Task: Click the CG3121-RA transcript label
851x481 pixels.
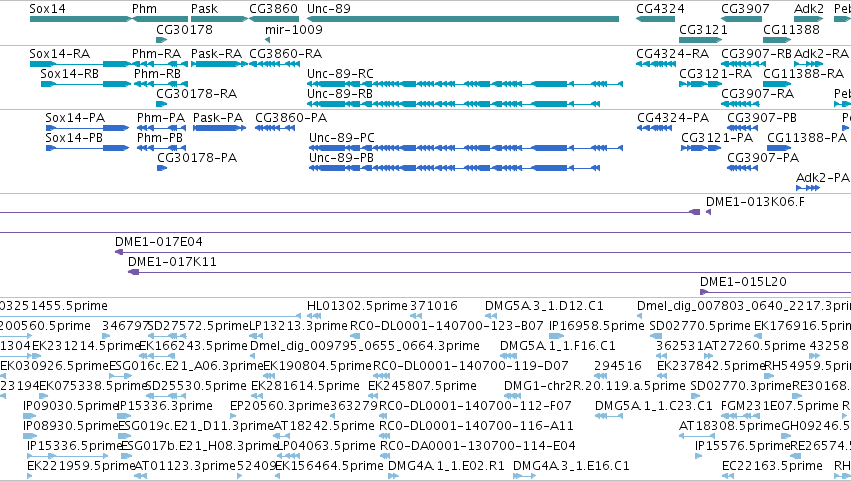Action: tap(715, 73)
